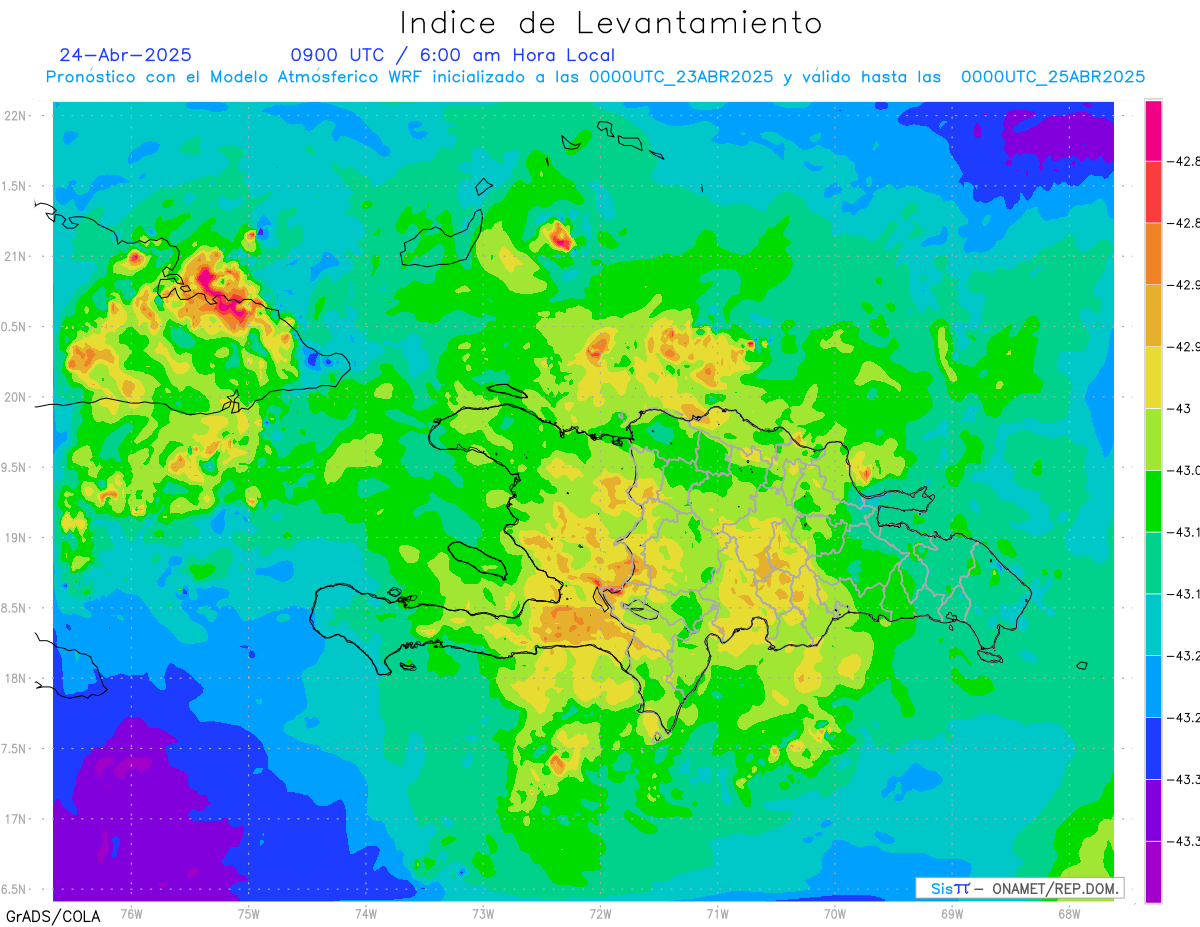
Task: Click the "-43.0" legend value
Action: (1184, 470)
